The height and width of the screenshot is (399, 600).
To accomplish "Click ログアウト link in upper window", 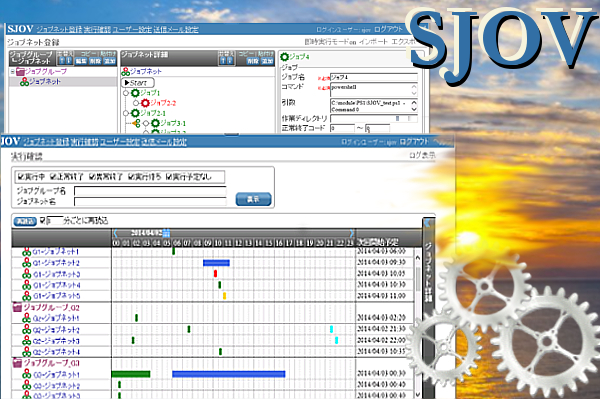I will tap(388, 29).
